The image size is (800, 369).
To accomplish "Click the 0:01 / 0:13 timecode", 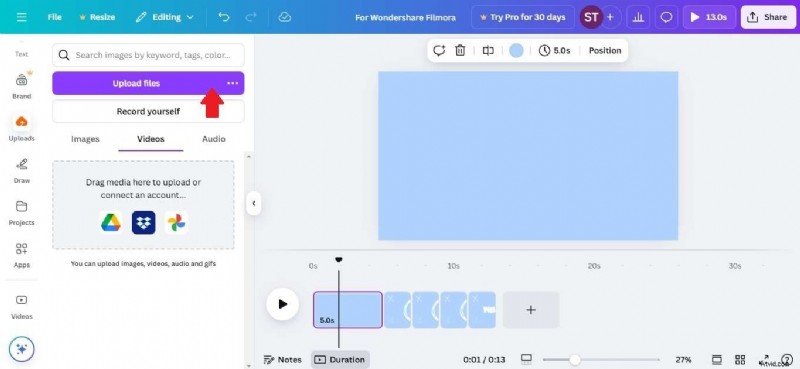I will 484,360.
